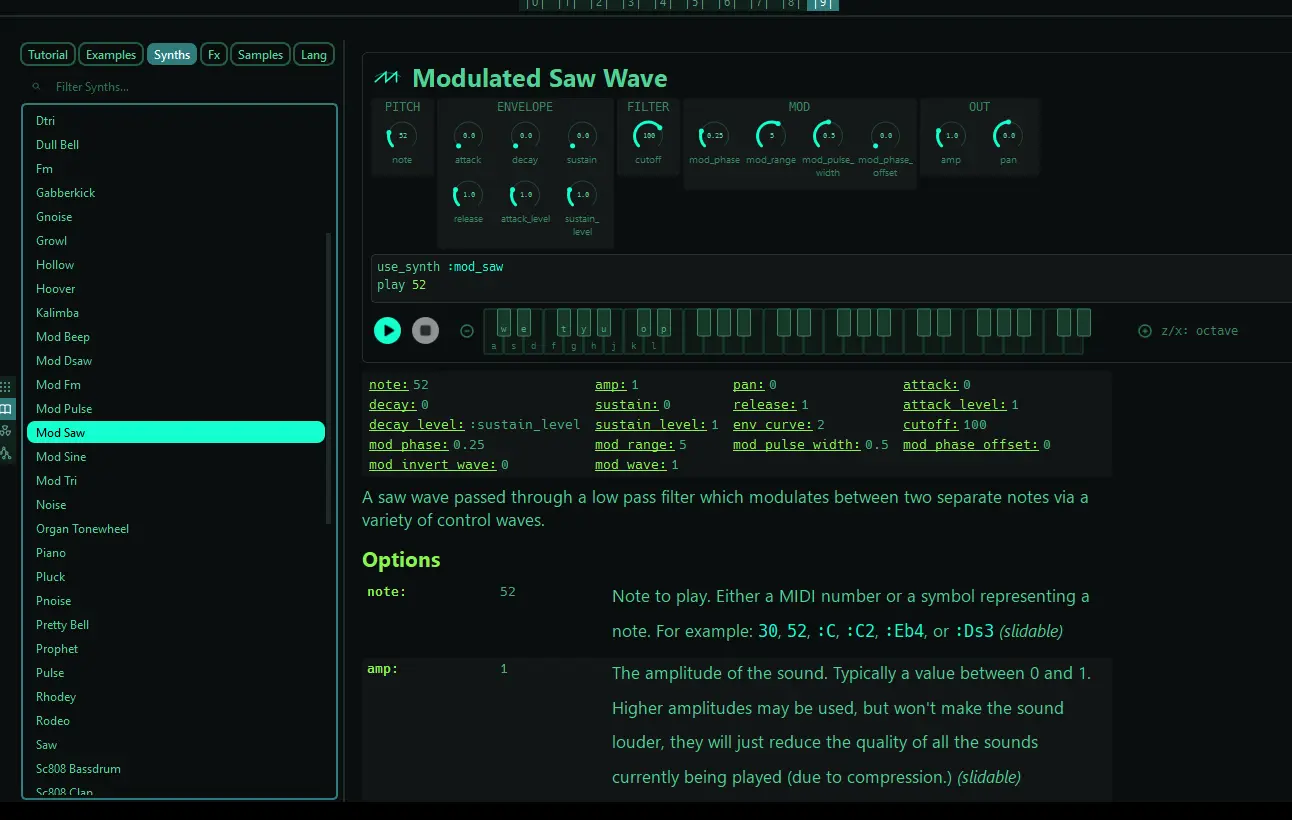Adjust the note knob in PITCH
The width and height of the screenshot is (1292, 820).
[x=402, y=136]
